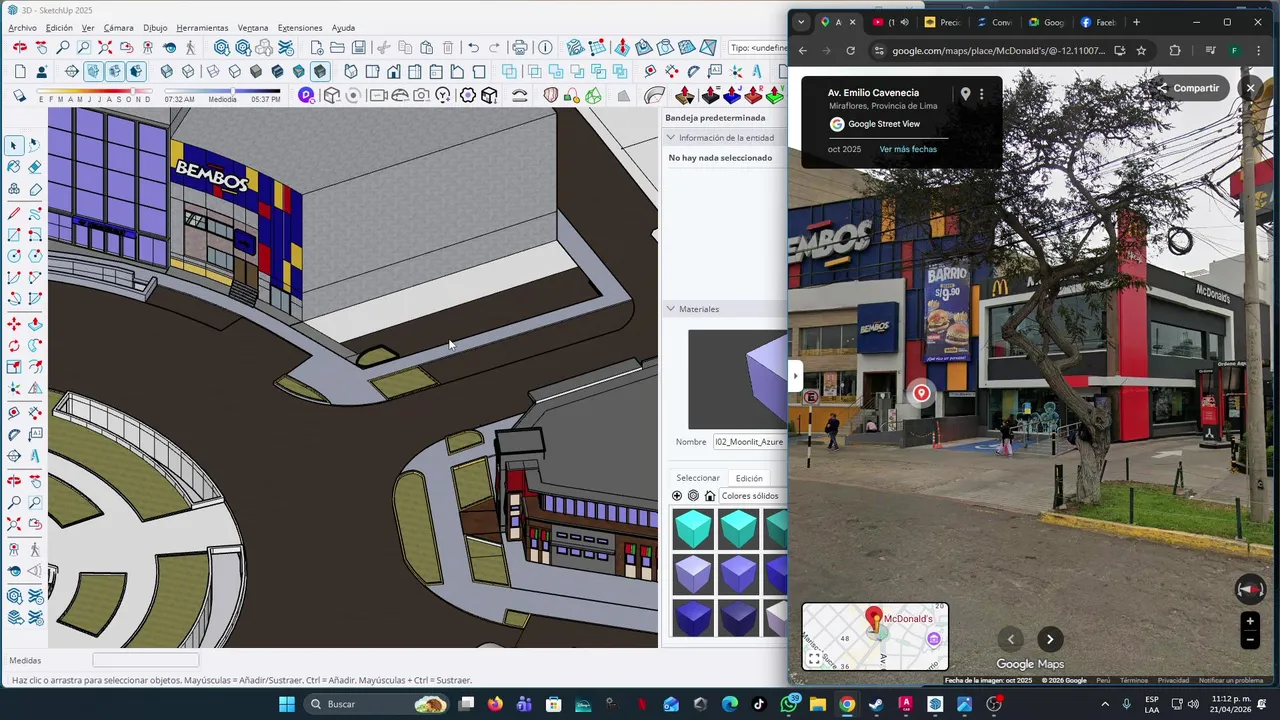Open Colores sólidos materials dropdown
This screenshot has width=1280, height=720.
pyautogui.click(x=752, y=496)
